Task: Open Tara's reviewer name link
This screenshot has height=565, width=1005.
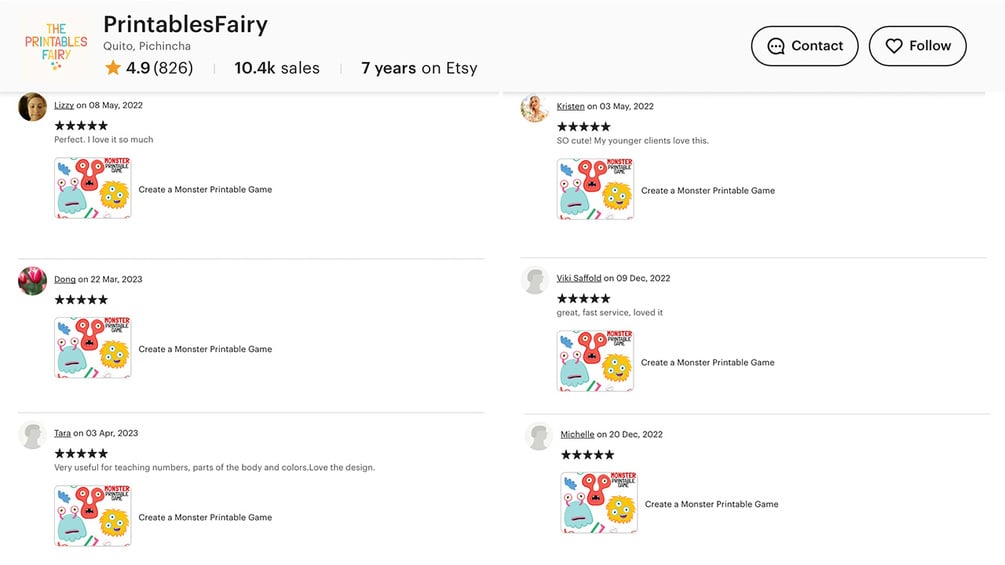Action: 62,433
